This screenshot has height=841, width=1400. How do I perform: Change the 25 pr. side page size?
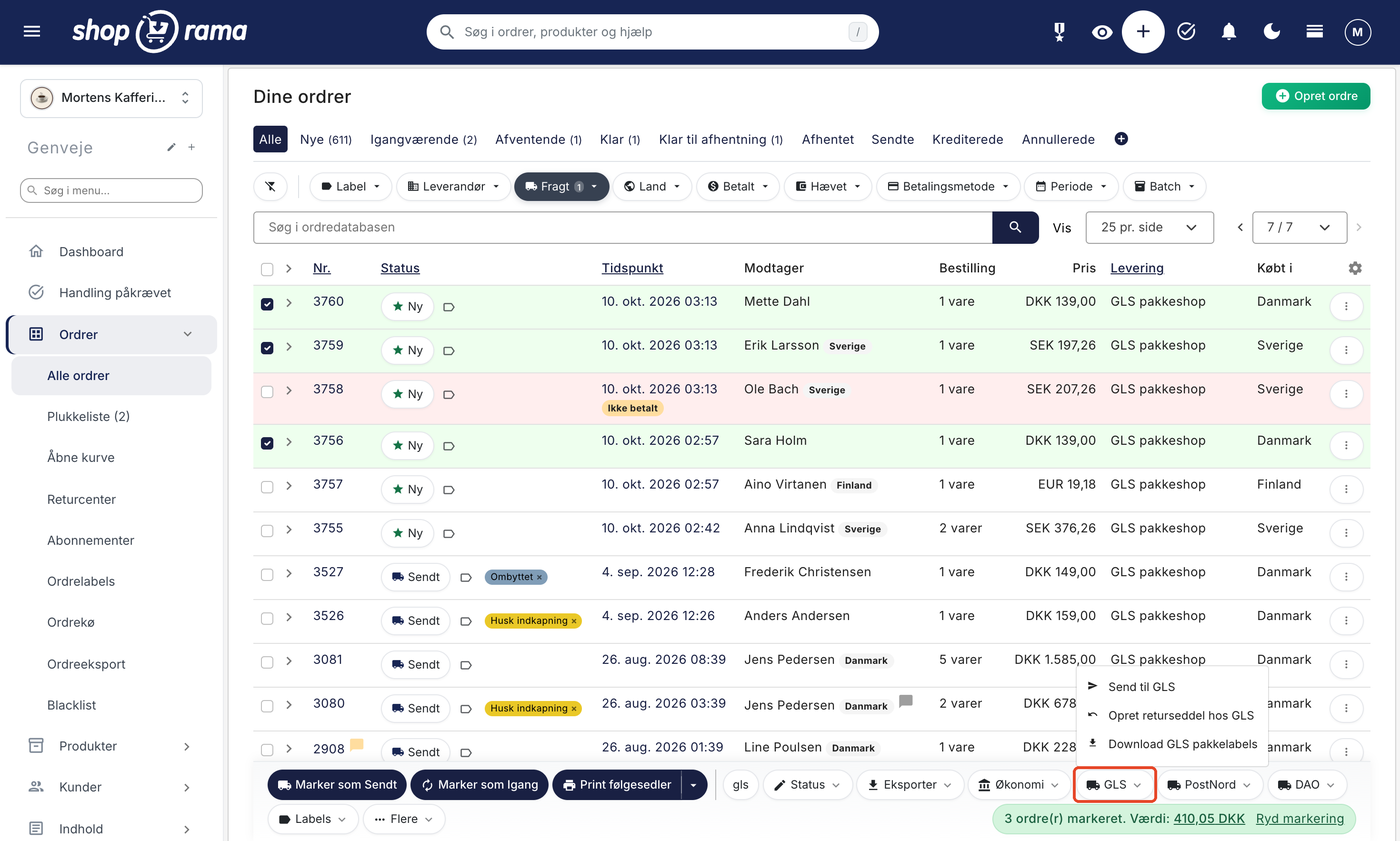click(x=1150, y=228)
